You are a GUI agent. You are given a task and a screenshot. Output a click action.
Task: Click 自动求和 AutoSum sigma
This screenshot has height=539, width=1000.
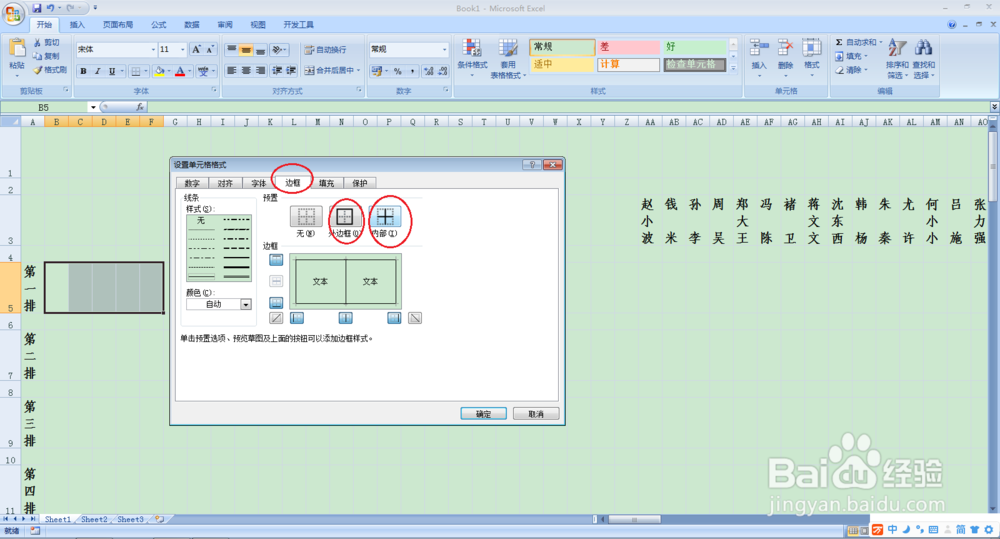[858, 42]
